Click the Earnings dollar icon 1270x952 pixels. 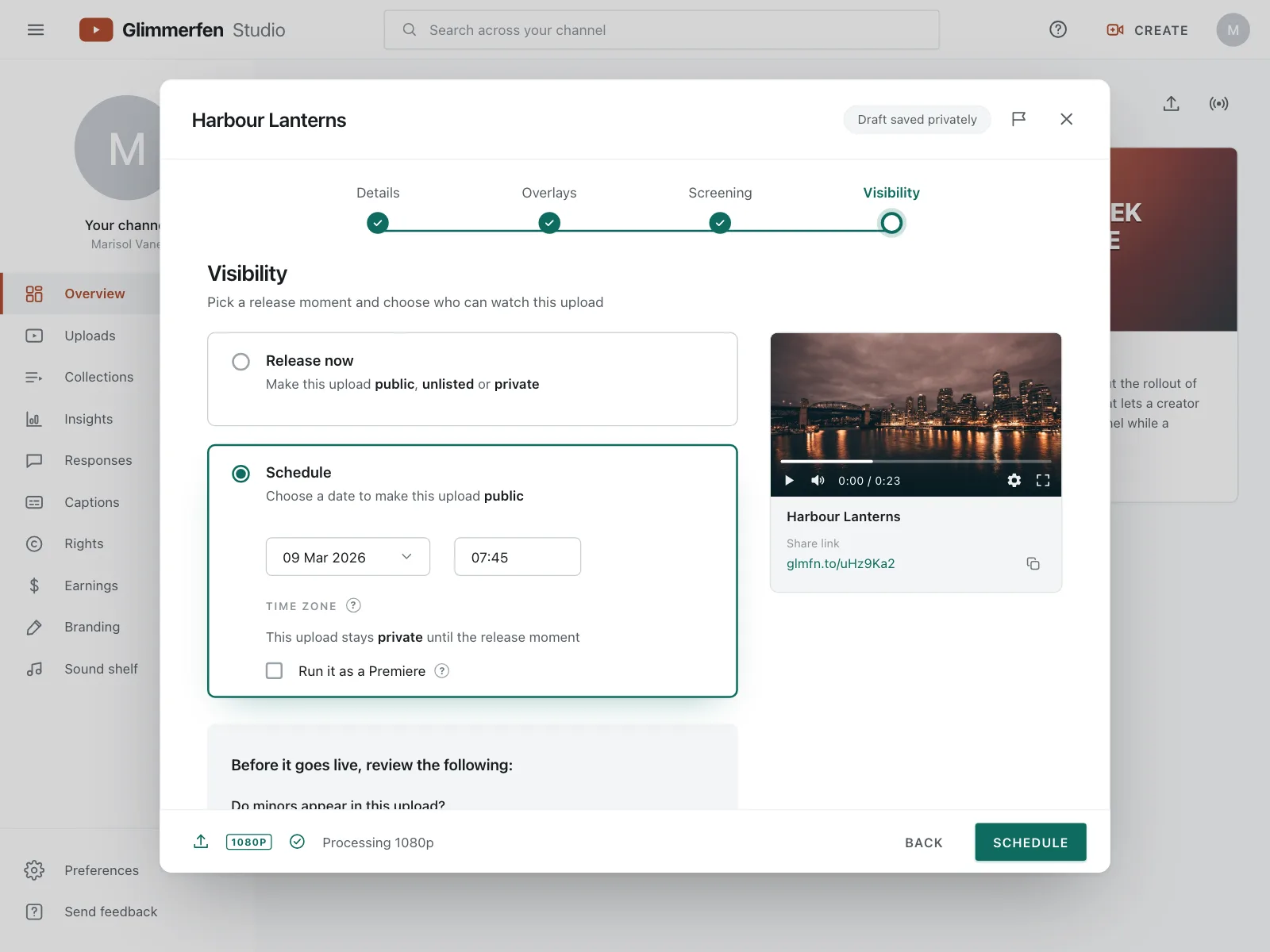(x=34, y=585)
